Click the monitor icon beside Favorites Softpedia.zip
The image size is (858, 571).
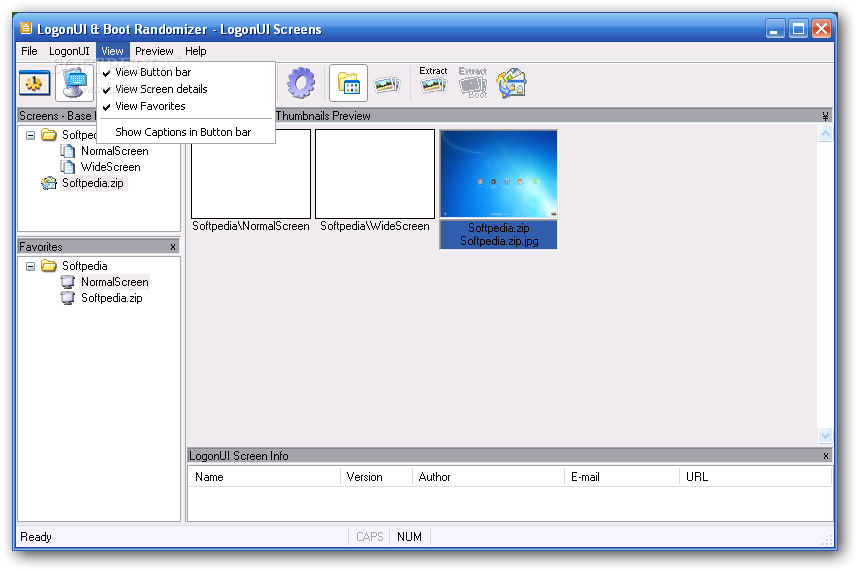point(68,298)
